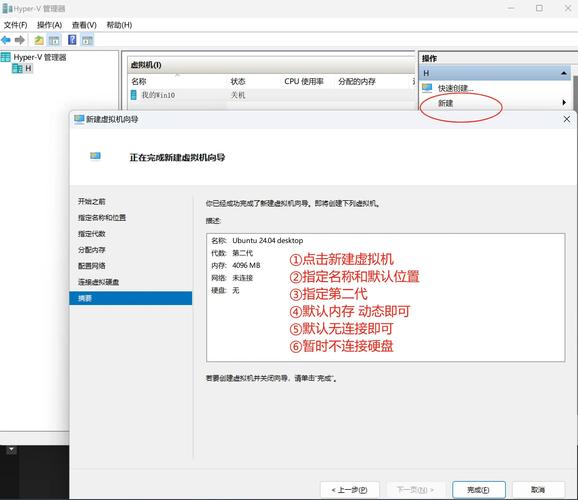
Task: Click the show/hide action pane icon
Action: (x=87, y=40)
